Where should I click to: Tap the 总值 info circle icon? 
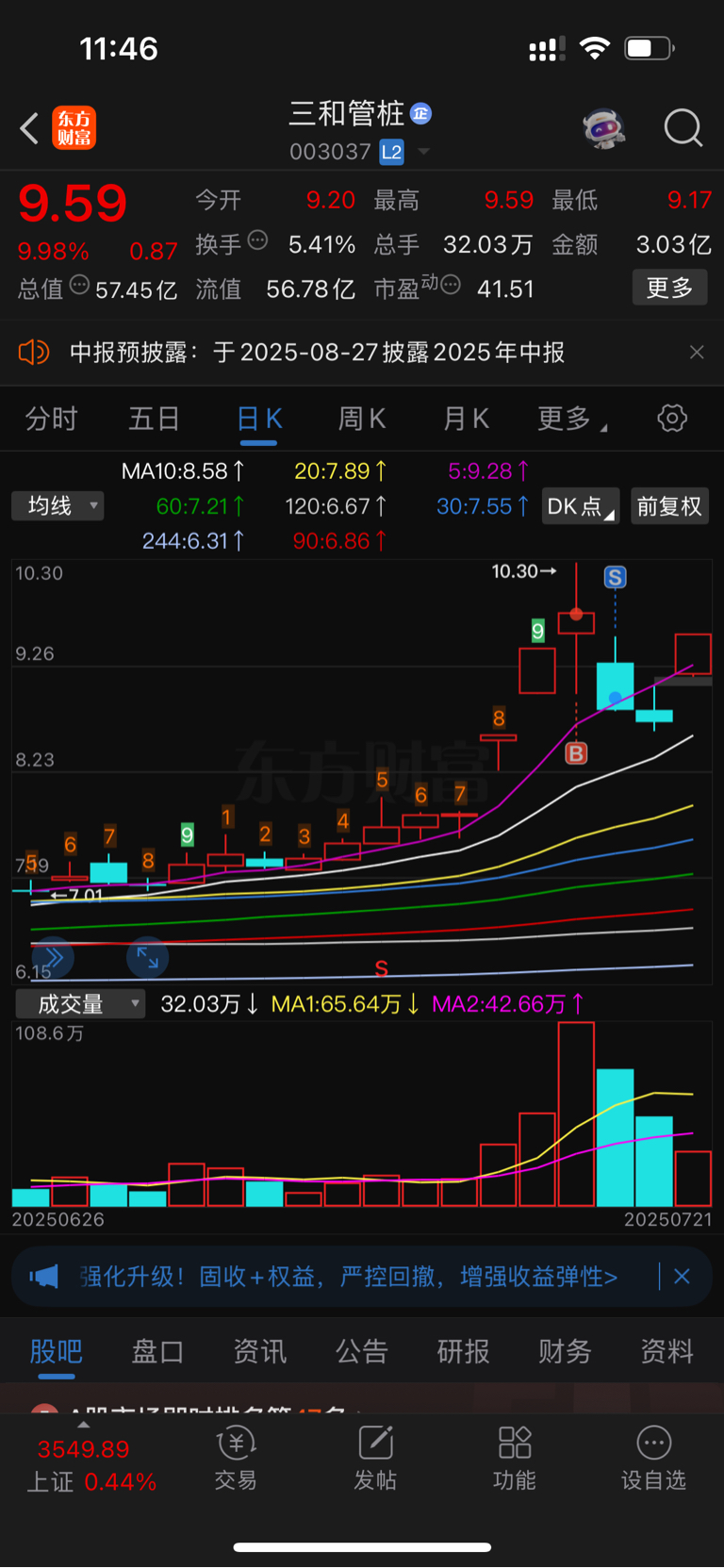point(80,284)
